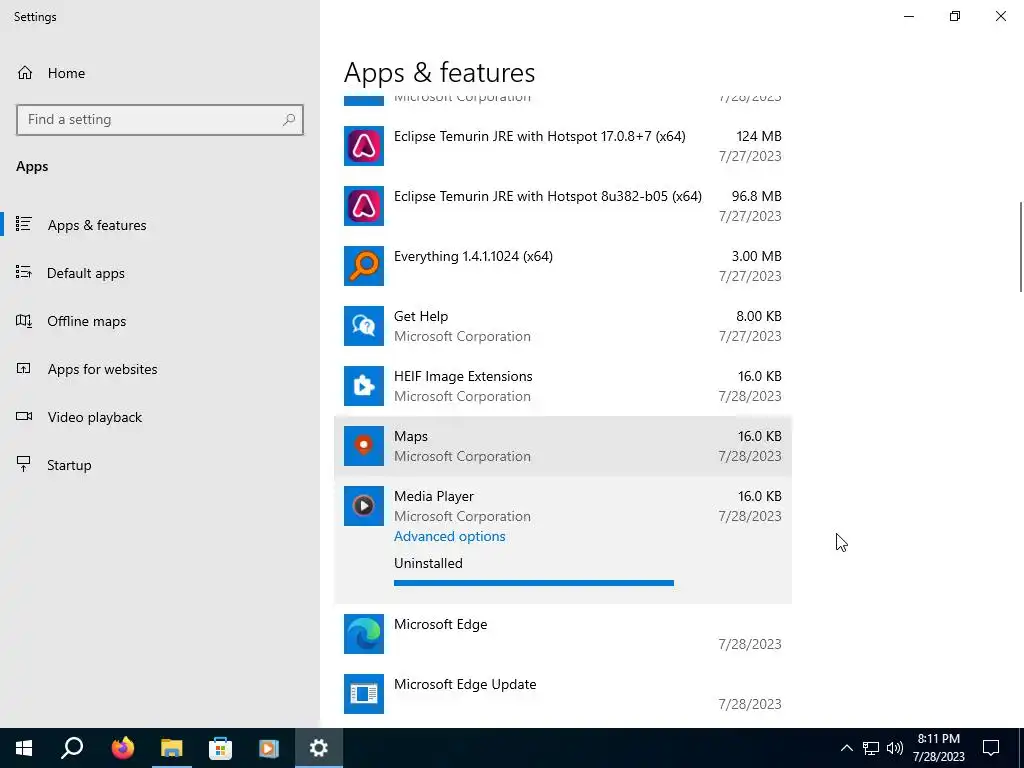Click the HEIF Image Extensions icon
This screenshot has height=768, width=1024.
[364, 386]
